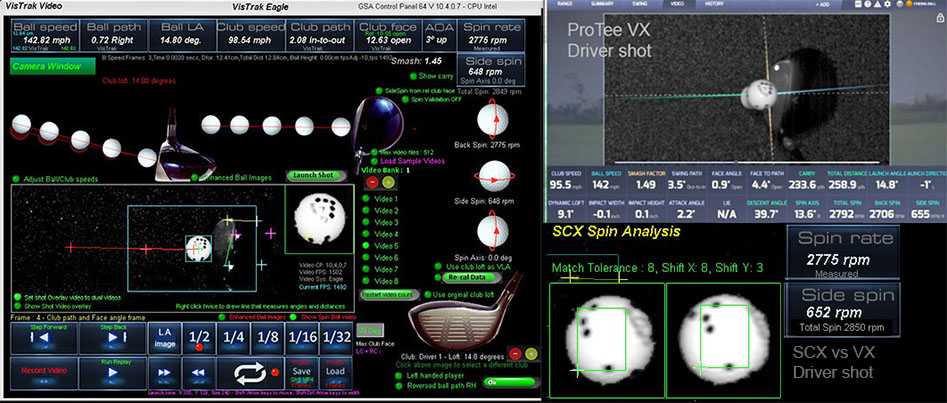Open ProTee settings gear icon
Viewport: 947px width, 403px height.
point(887,4)
